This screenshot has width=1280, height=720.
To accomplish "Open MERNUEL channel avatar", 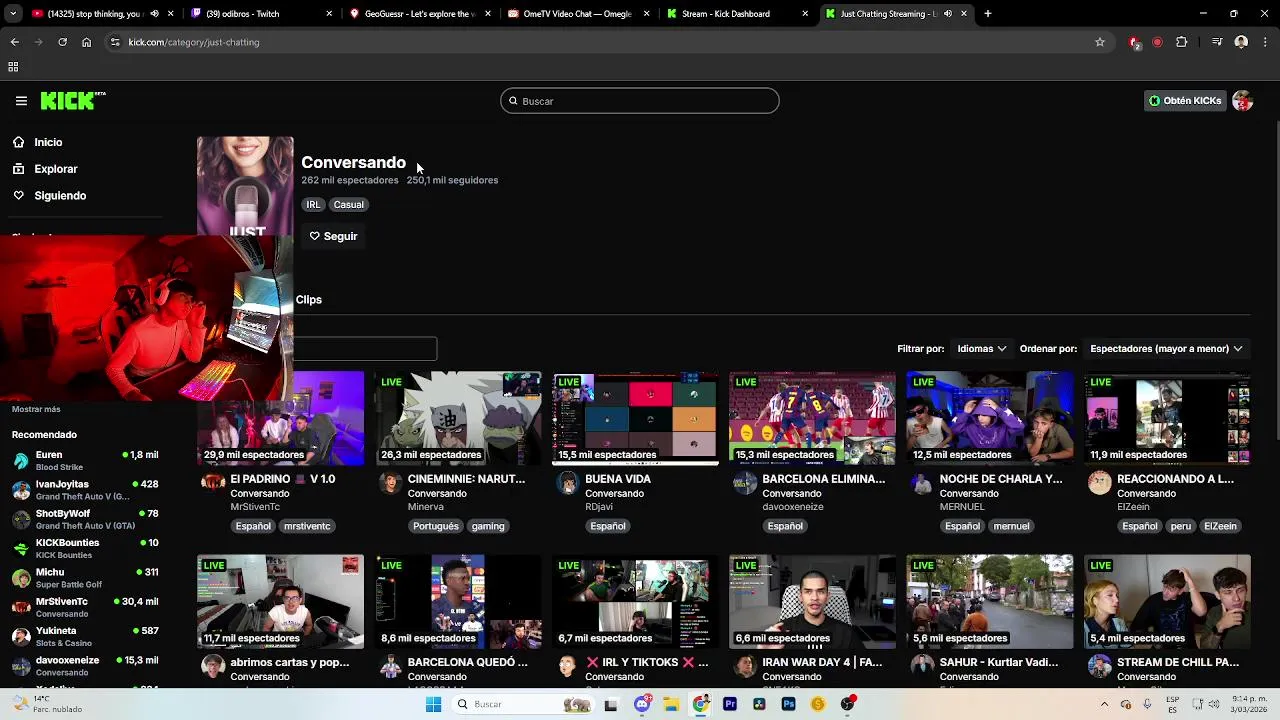I will pos(922,484).
